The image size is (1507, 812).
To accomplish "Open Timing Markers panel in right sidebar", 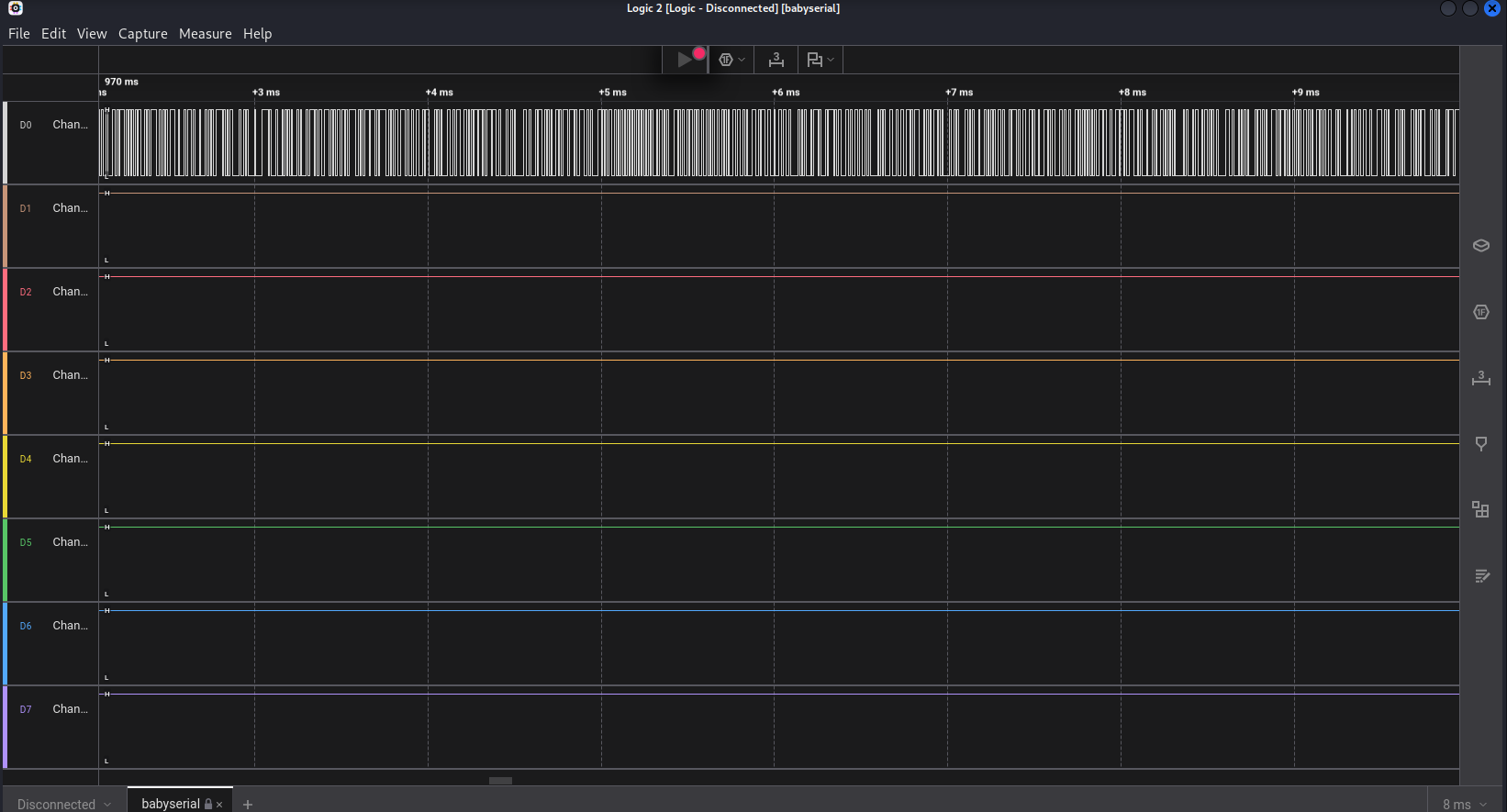I will 1480,378.
